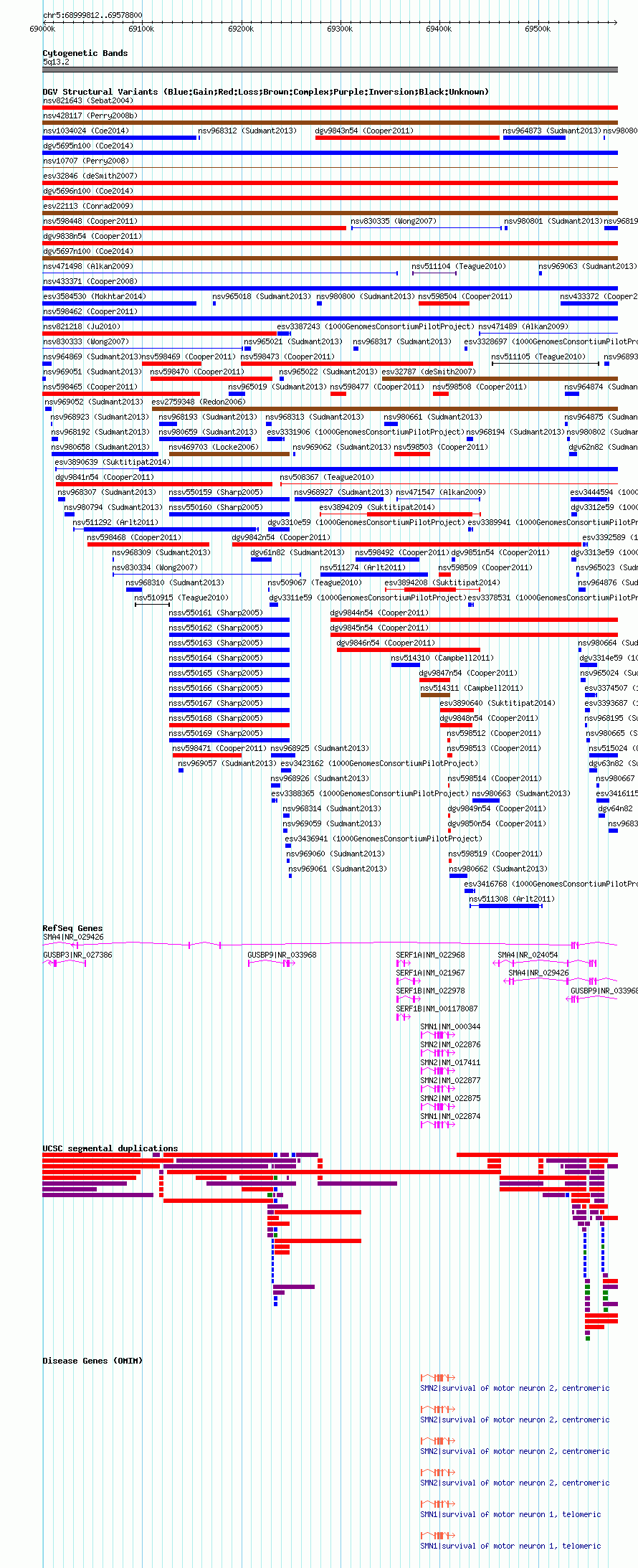Select variant esv32787 (deSmith2007)
Screen dimensions: 638x1568
click(x=429, y=372)
